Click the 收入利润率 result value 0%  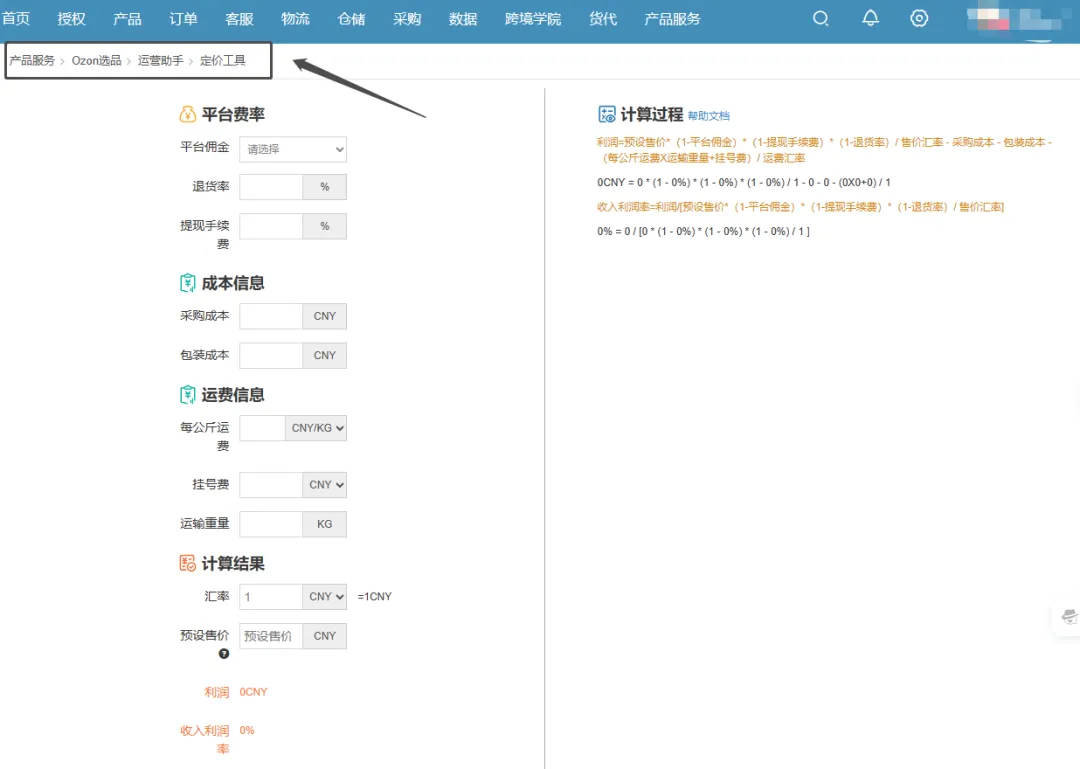click(x=247, y=730)
